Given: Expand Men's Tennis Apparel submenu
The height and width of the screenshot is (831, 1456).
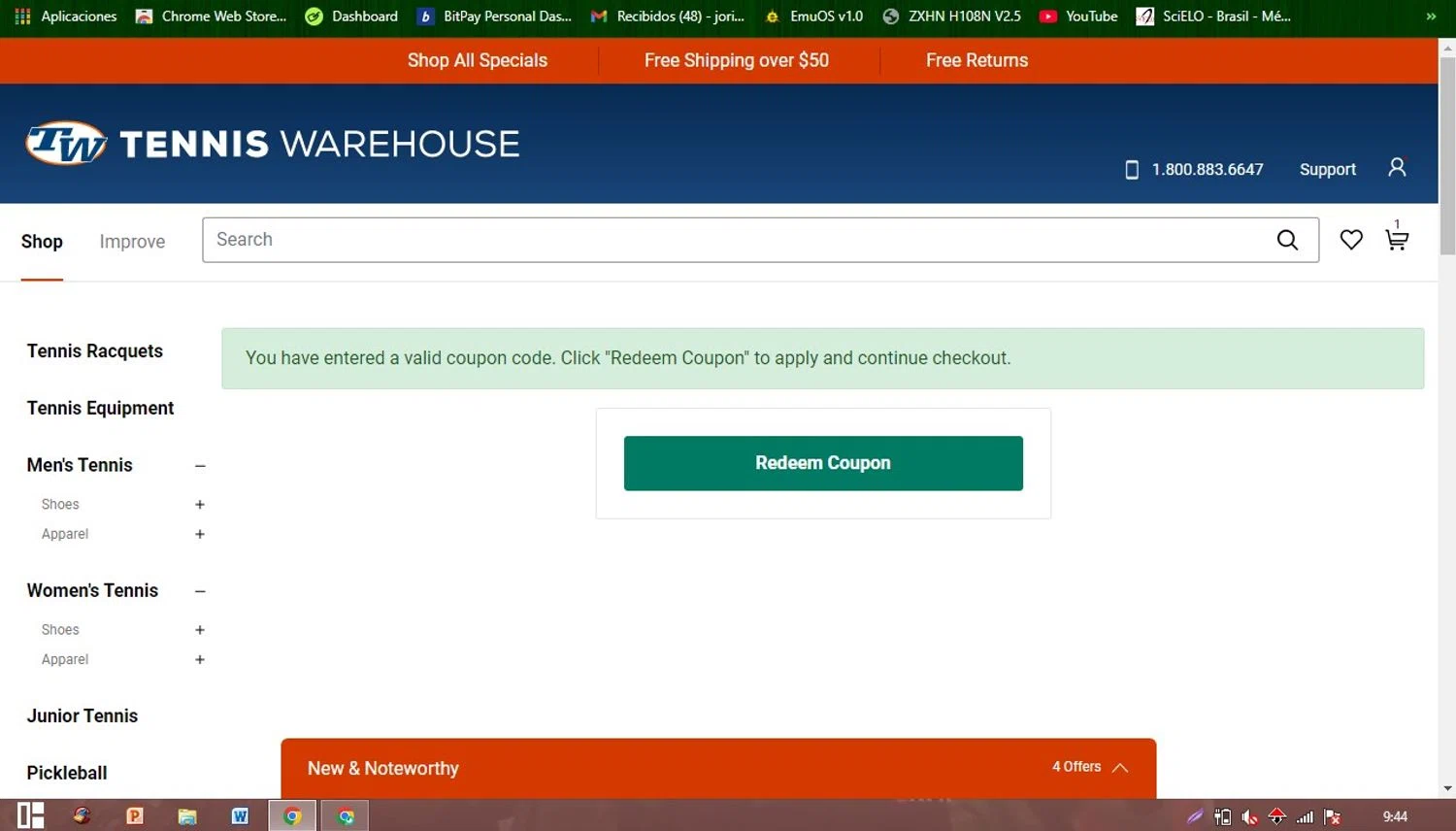Looking at the screenshot, I should [x=200, y=534].
